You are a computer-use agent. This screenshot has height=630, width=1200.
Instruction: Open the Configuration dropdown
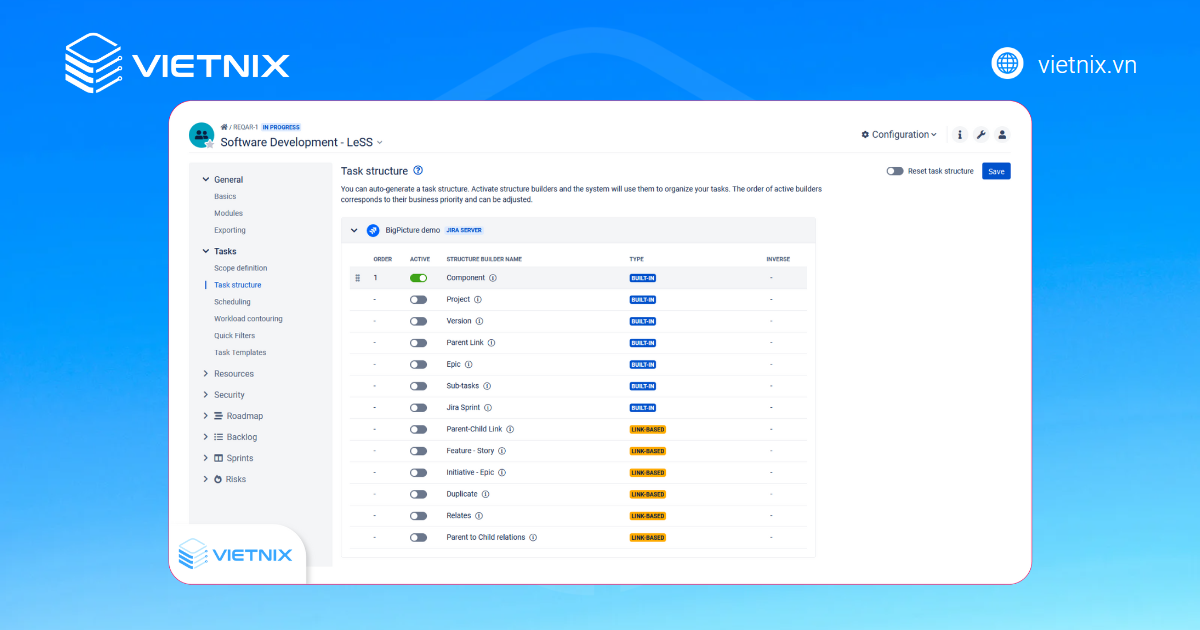tap(897, 134)
